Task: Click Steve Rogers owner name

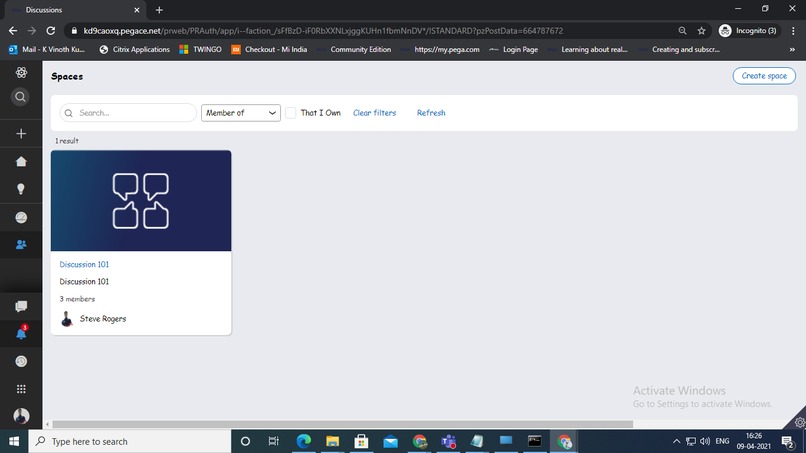Action: coord(103,319)
